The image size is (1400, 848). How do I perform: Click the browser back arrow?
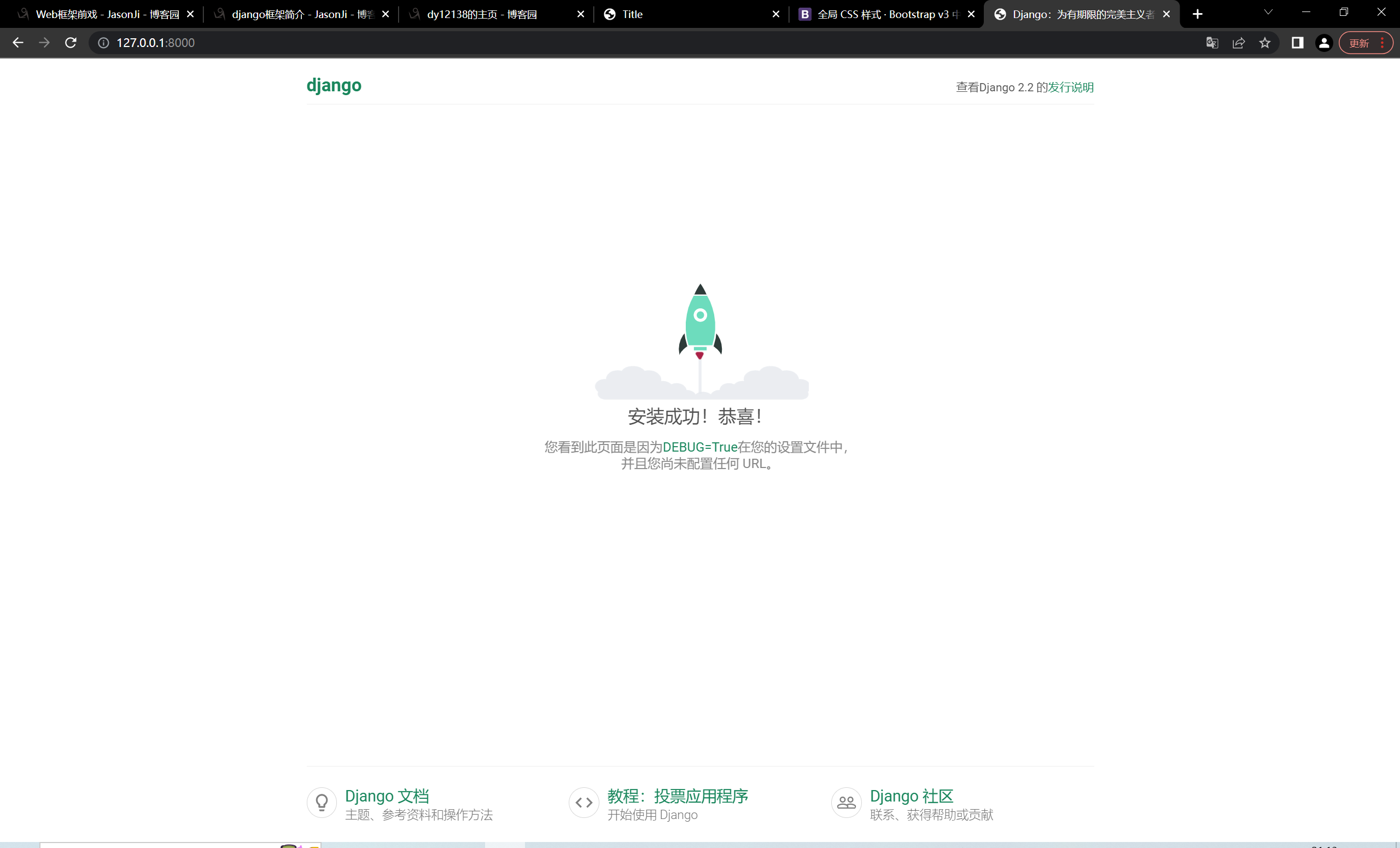coord(17,43)
